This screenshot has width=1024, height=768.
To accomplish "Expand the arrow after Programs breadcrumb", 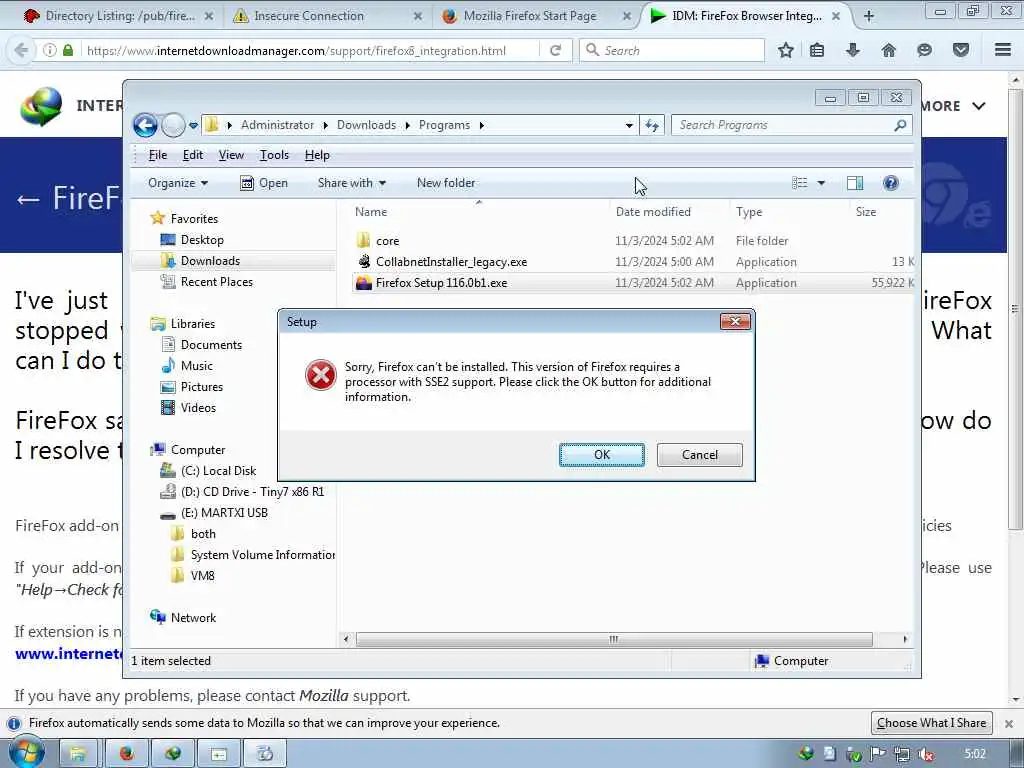I will 481,125.
